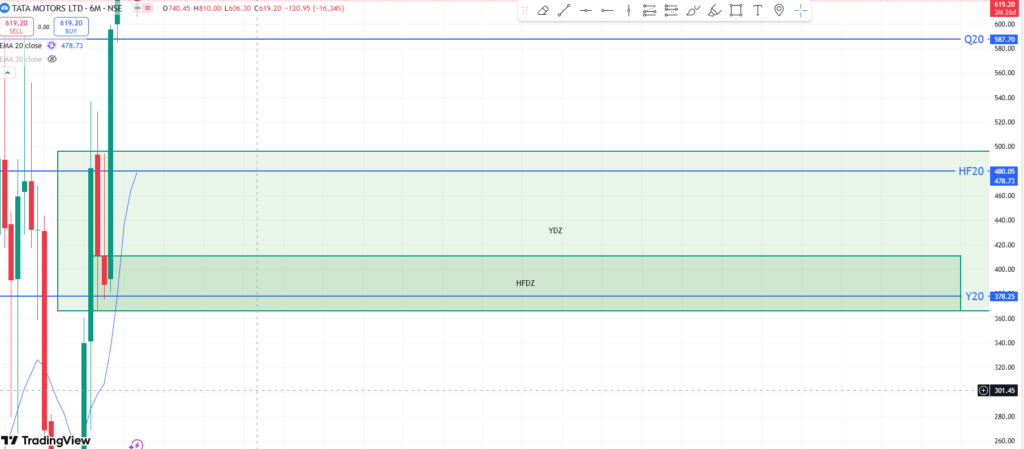Click the plus icon beside 301.45
The height and width of the screenshot is (449, 1024).
coord(984,390)
